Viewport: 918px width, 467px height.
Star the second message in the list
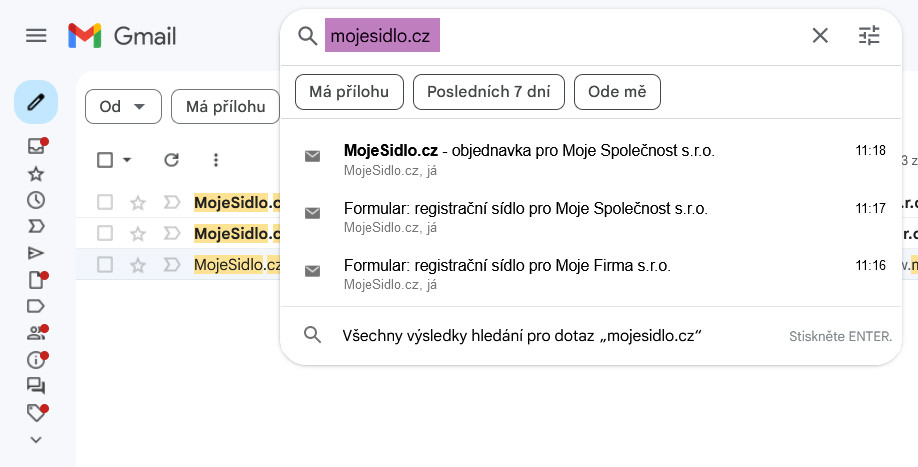138,234
